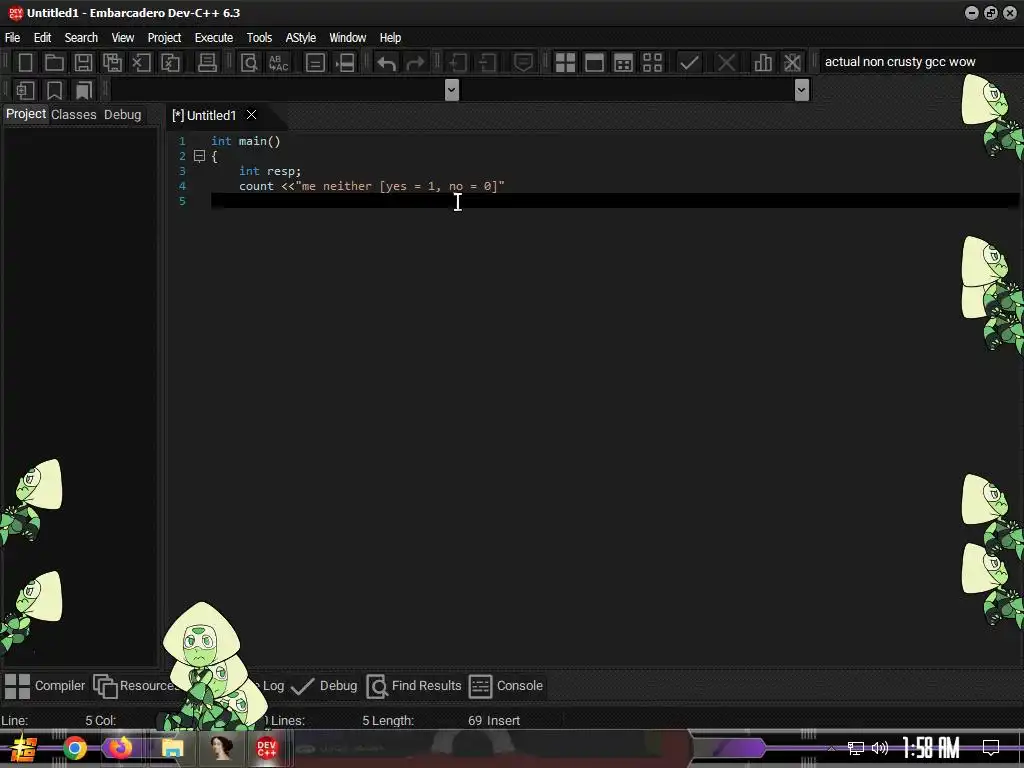This screenshot has height=768, width=1024.
Task: Open the Find Results bottom tab
Action: (414, 686)
